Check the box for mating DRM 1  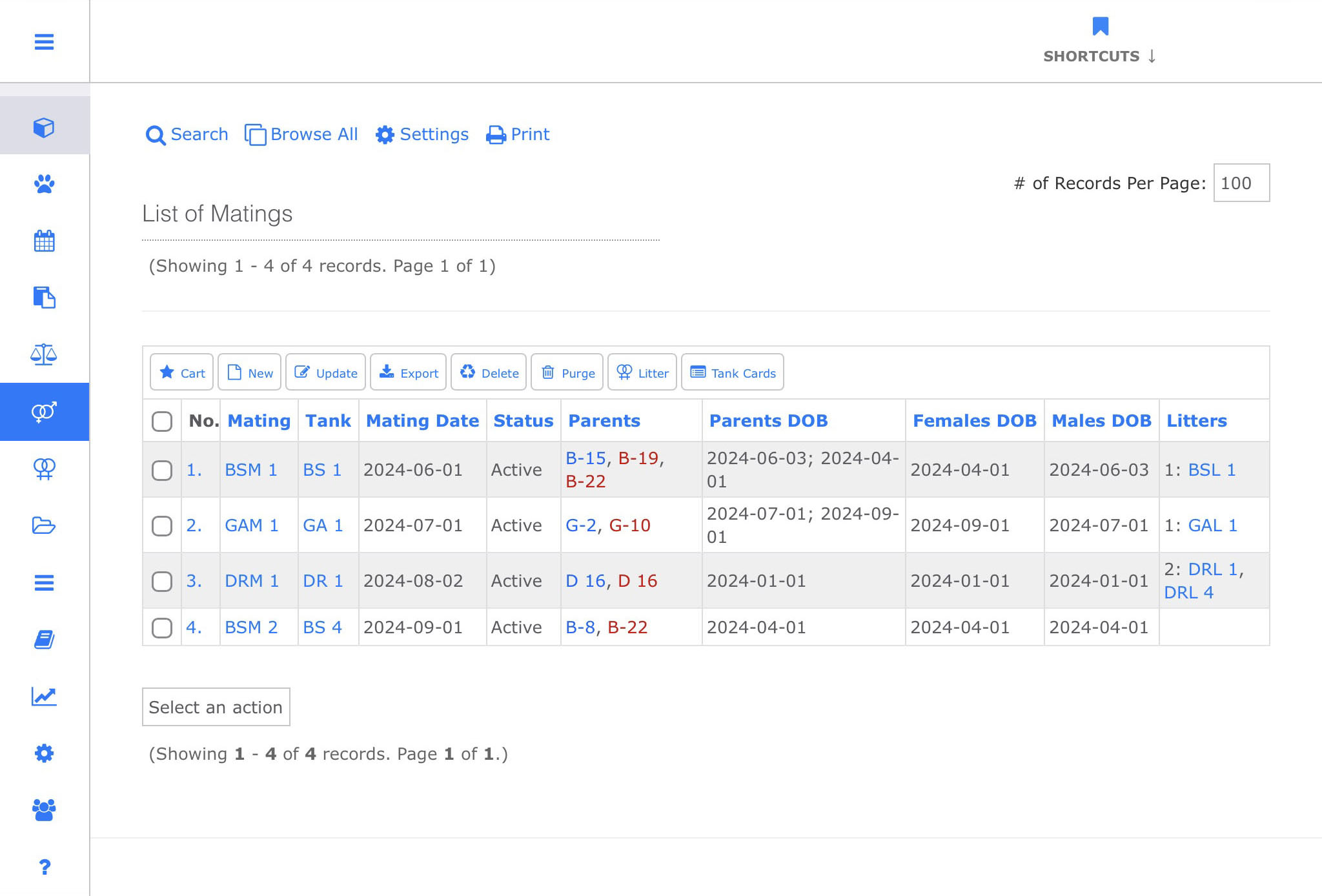pyautogui.click(x=162, y=581)
